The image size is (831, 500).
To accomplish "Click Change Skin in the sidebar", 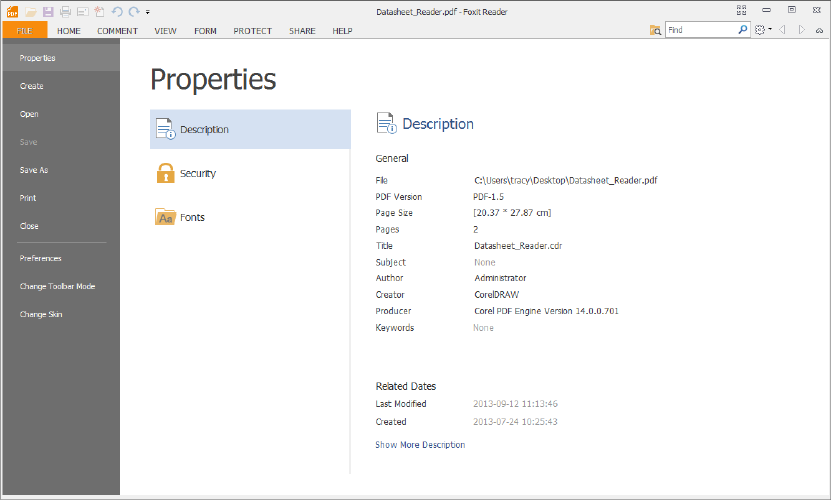I will [41, 314].
